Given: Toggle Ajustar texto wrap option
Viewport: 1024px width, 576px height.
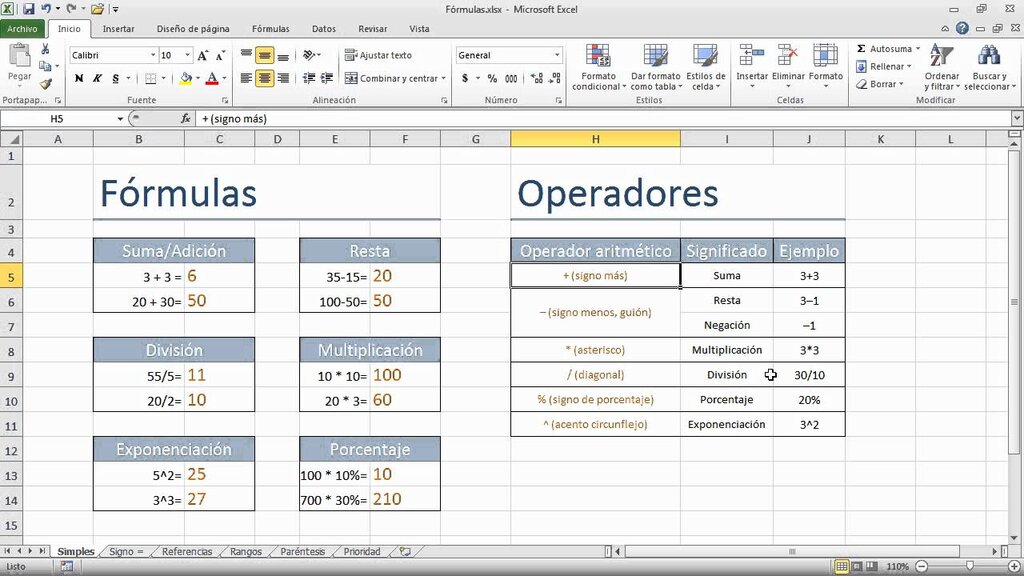Looking at the screenshot, I should 379,56.
